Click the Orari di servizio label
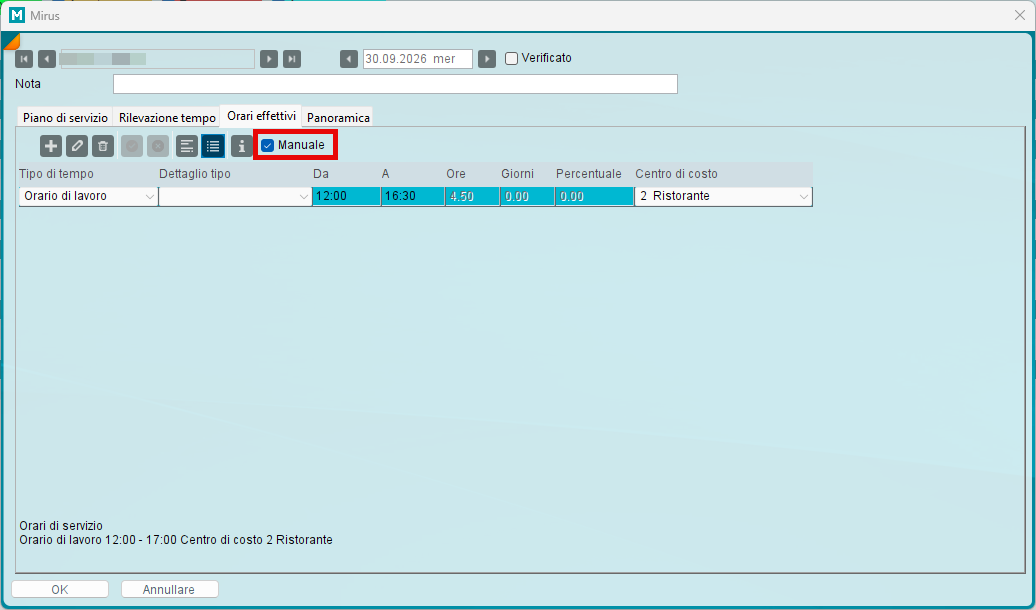Screen dimensions: 1036x610 click(x=61, y=525)
